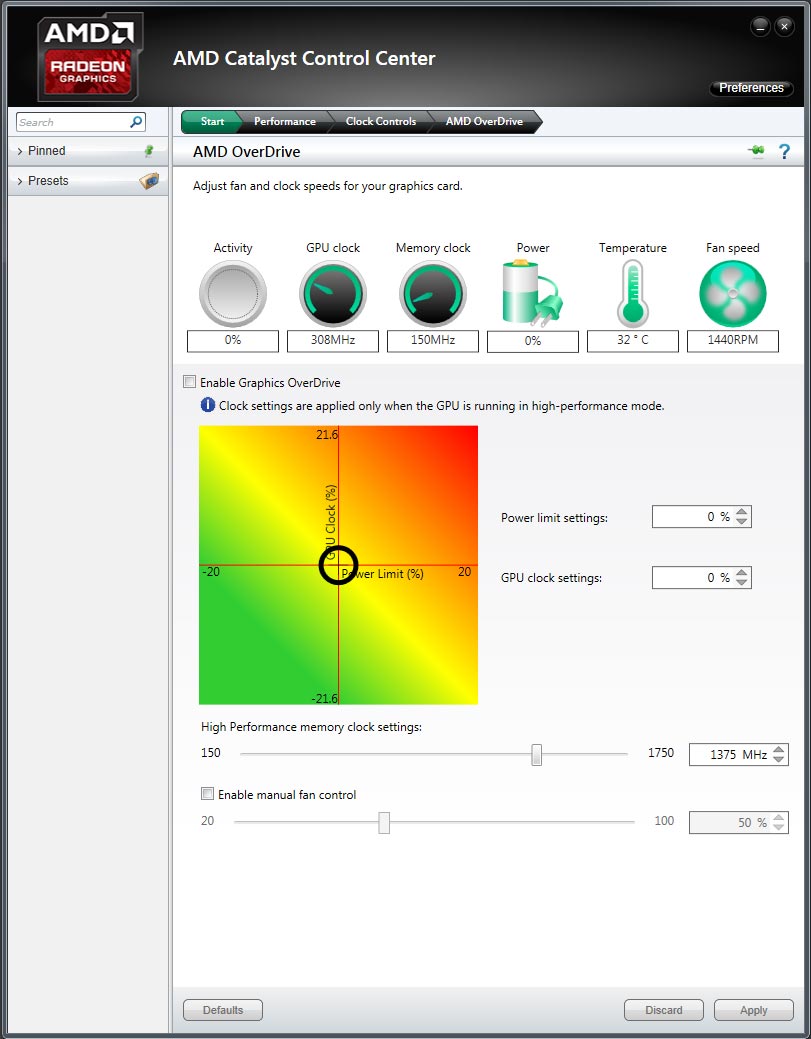Increase fan speed percent with up arrow
The height and width of the screenshot is (1039, 811).
click(x=779, y=818)
